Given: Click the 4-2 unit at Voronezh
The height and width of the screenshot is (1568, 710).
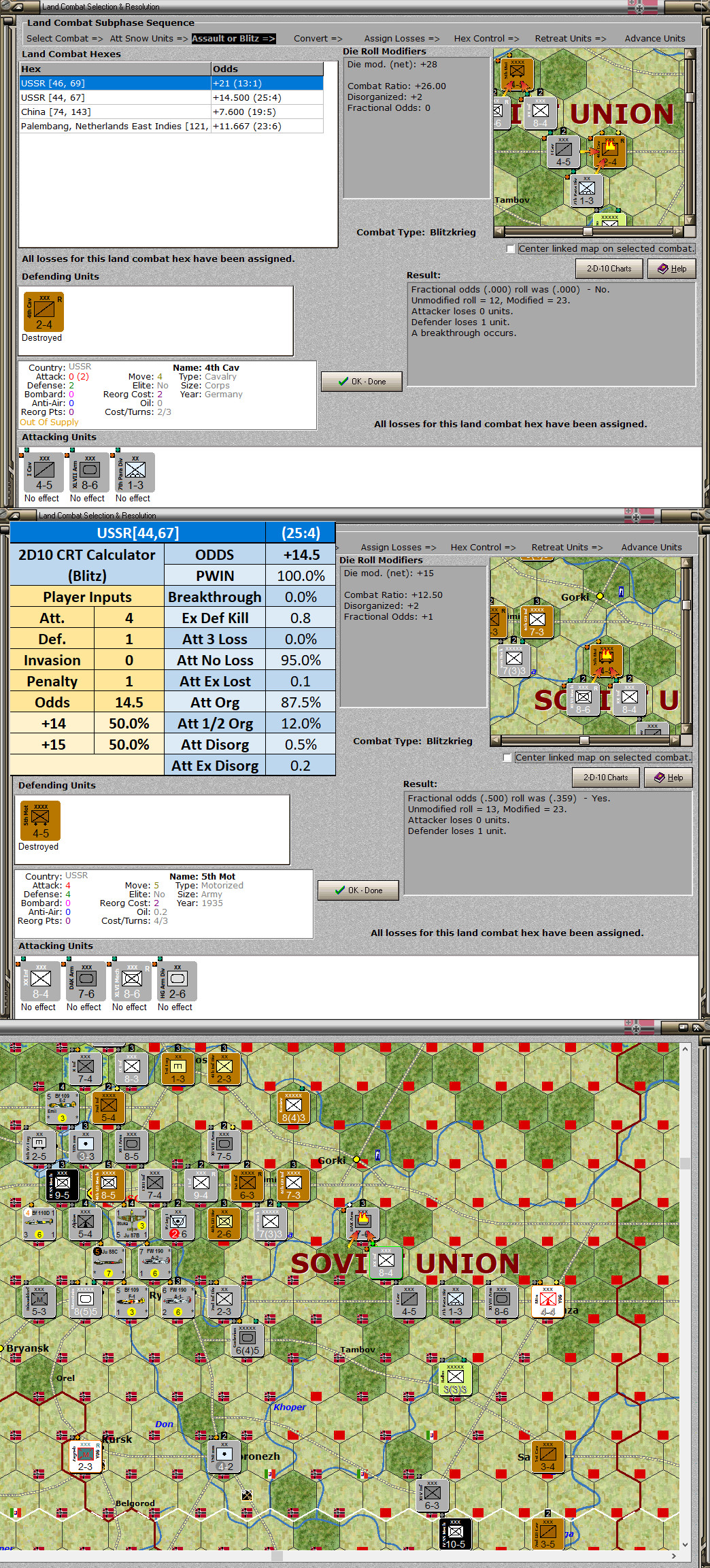Looking at the screenshot, I should click(224, 1457).
